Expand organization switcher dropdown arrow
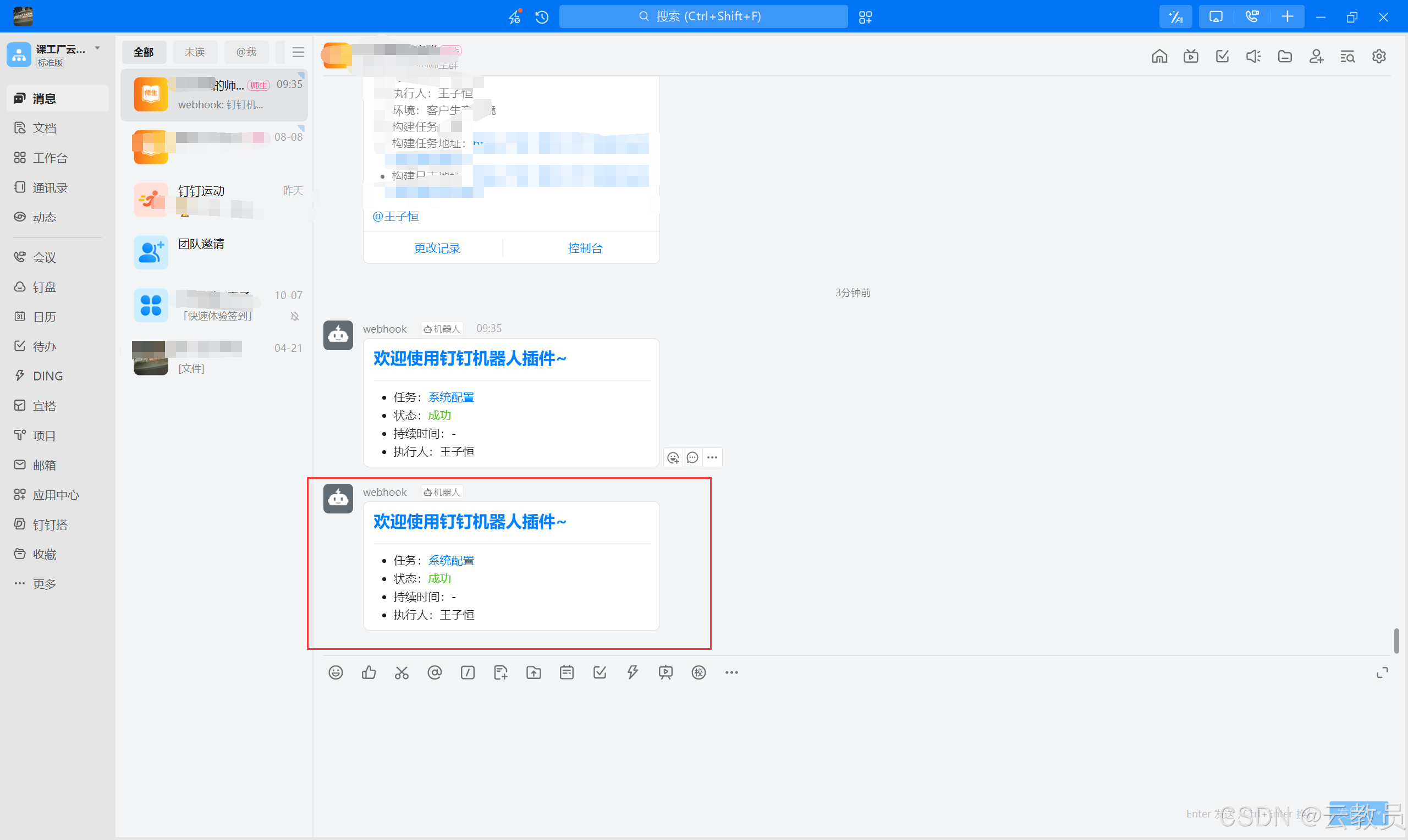The image size is (1408, 840). (97, 48)
